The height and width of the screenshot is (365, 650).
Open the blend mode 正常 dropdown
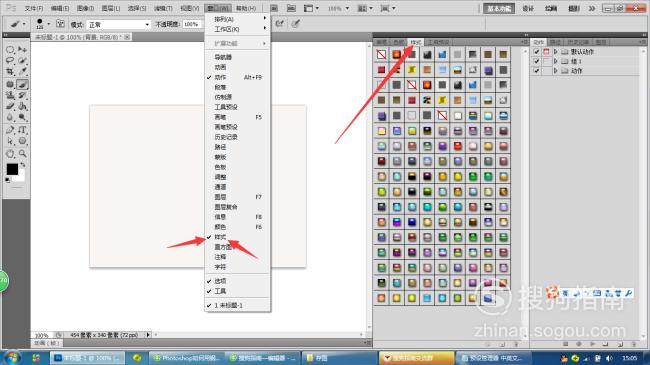118,24
